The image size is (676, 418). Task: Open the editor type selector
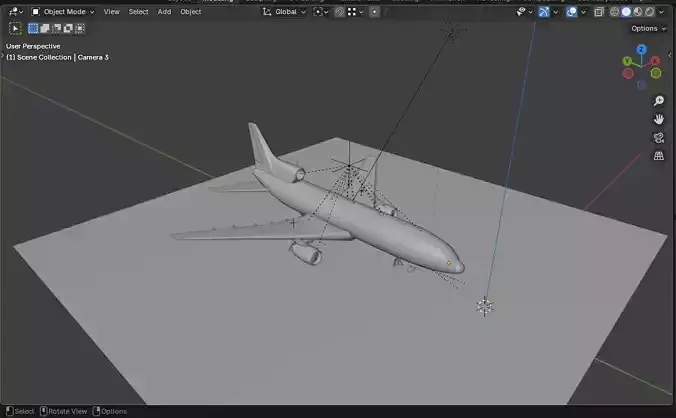(x=16, y=12)
